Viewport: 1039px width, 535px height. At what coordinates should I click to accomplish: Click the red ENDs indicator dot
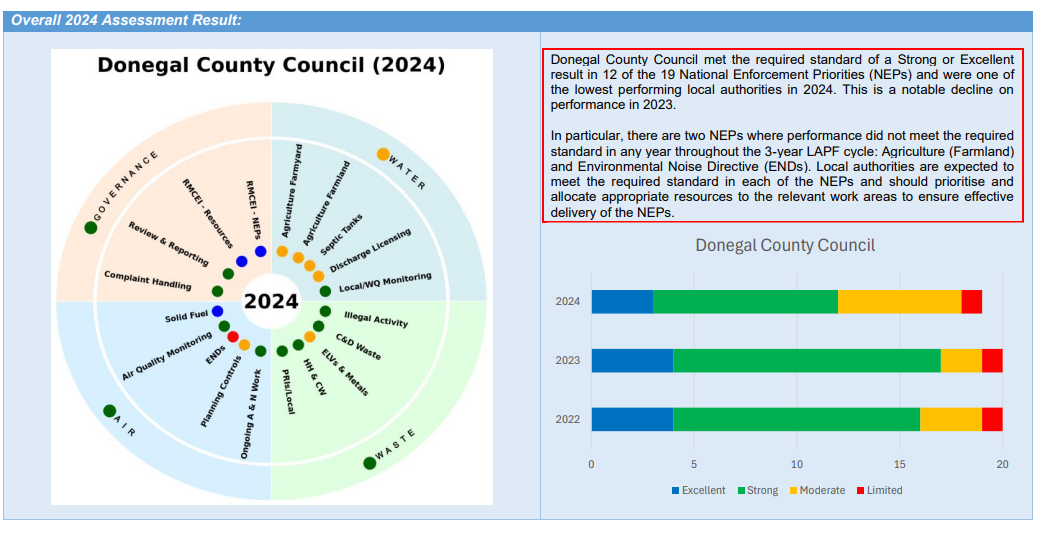tap(233, 336)
